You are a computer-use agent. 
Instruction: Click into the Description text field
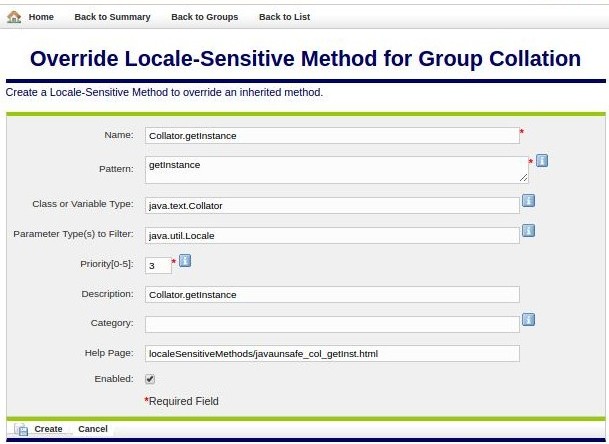pos(331,294)
